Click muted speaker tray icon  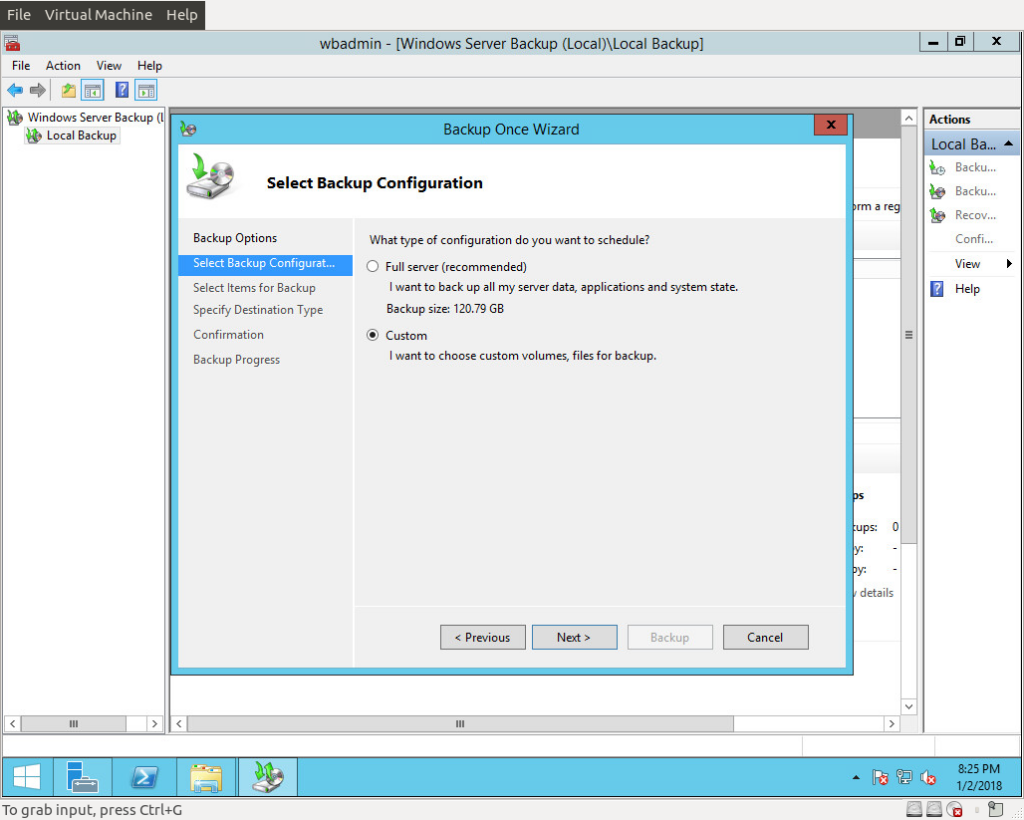click(927, 777)
